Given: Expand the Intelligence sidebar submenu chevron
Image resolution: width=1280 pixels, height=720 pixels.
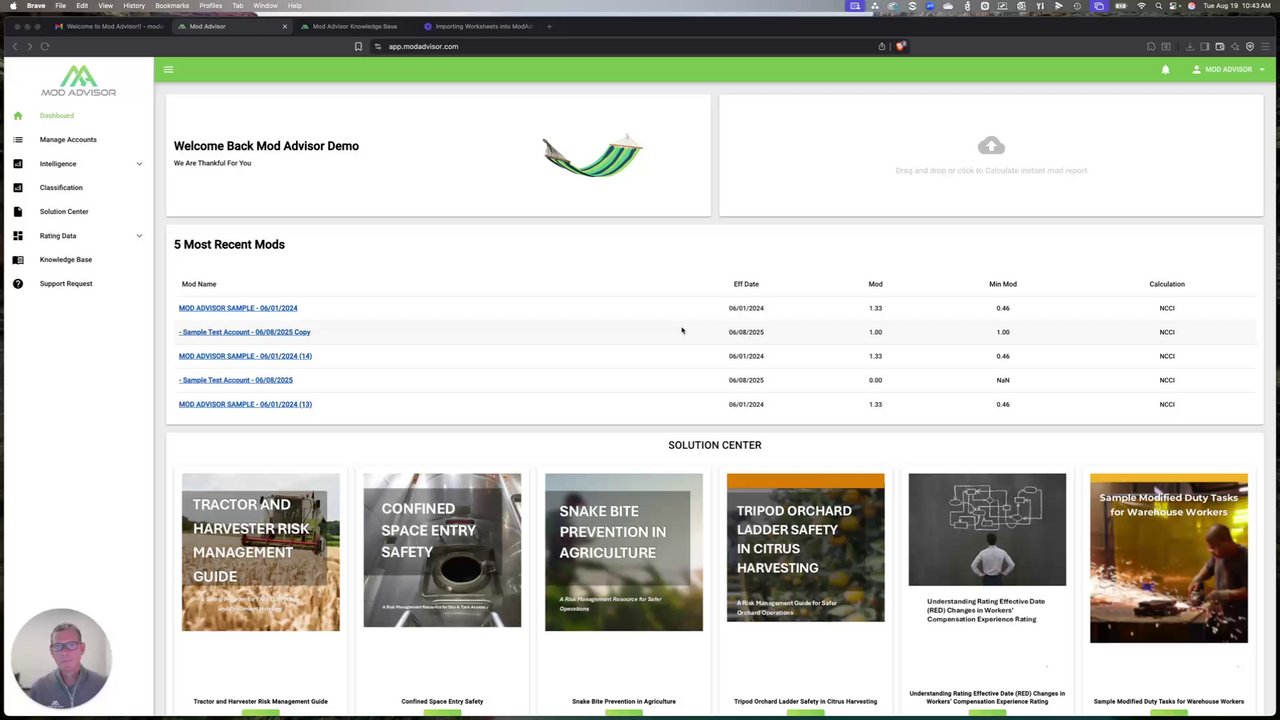Looking at the screenshot, I should click(139, 164).
